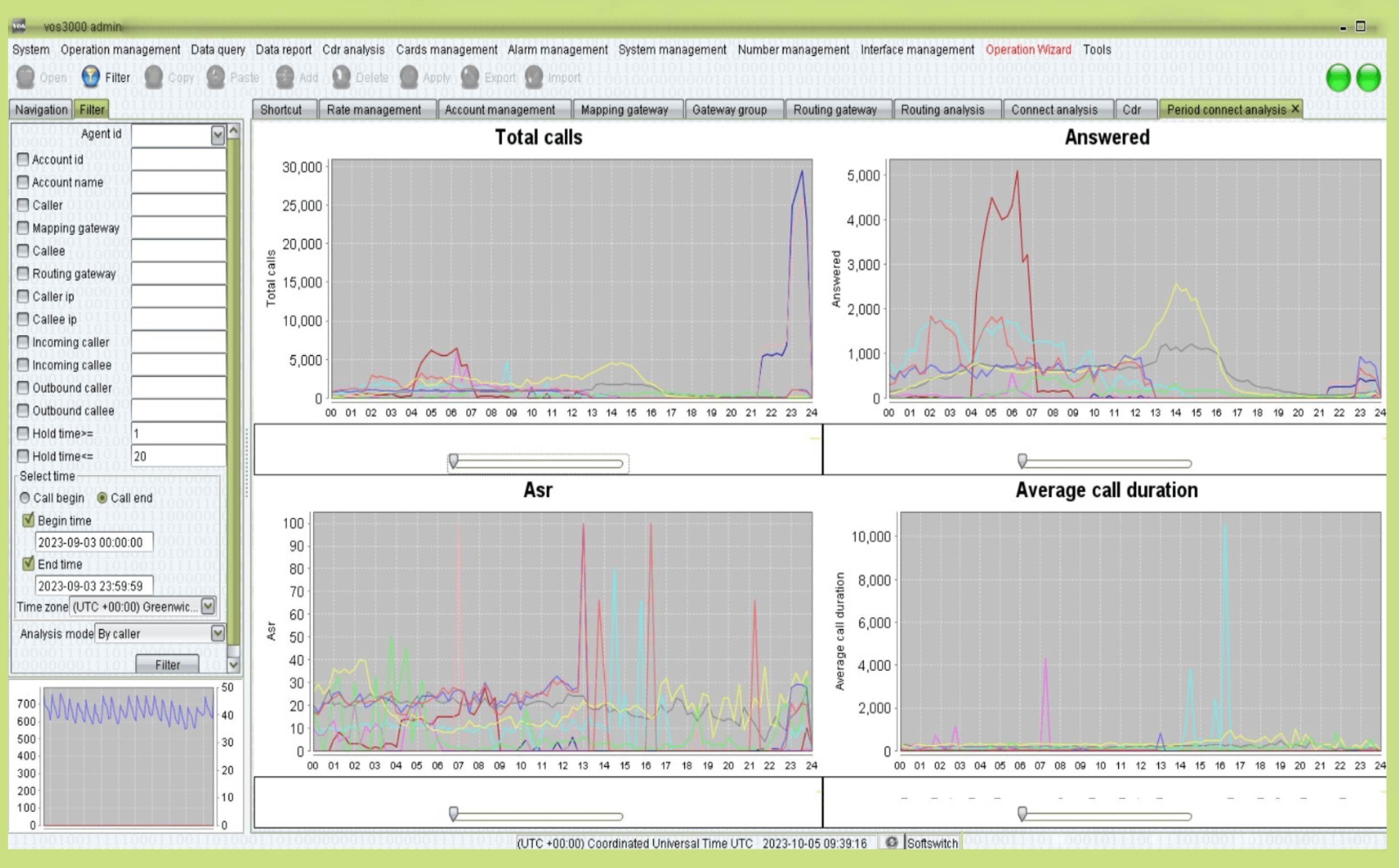Tick the Mapping gateway checkbox
Image resolution: width=1399 pixels, height=868 pixels.
[23, 228]
